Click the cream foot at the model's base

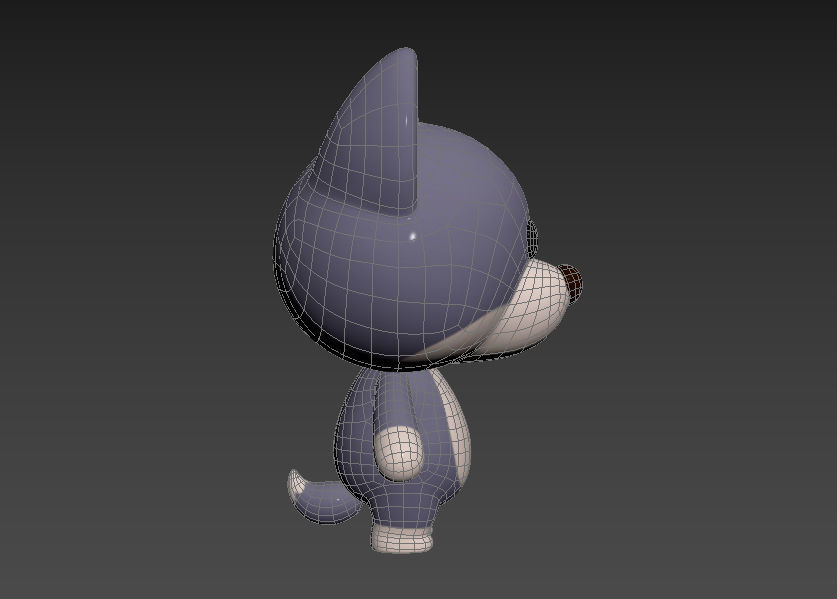pyautogui.click(x=402, y=538)
